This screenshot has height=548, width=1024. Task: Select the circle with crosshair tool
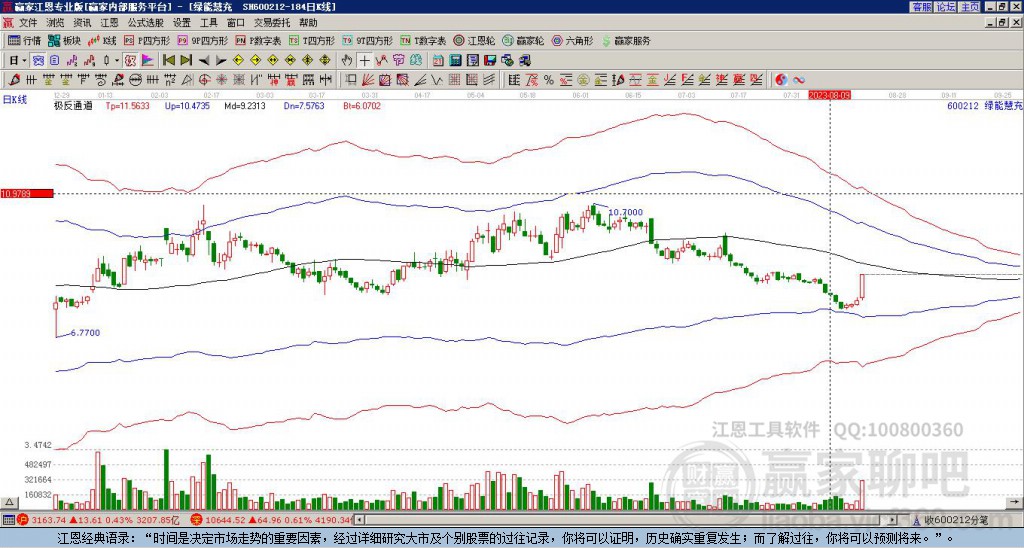[204, 80]
